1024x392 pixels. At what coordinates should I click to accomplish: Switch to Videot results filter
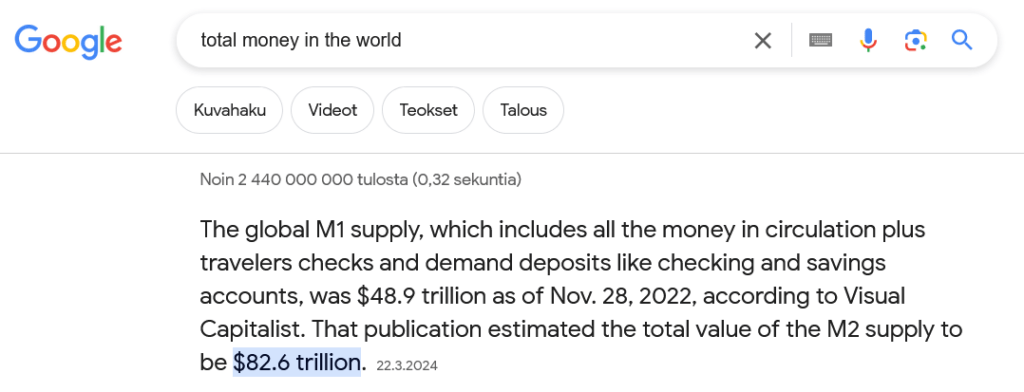(x=332, y=110)
